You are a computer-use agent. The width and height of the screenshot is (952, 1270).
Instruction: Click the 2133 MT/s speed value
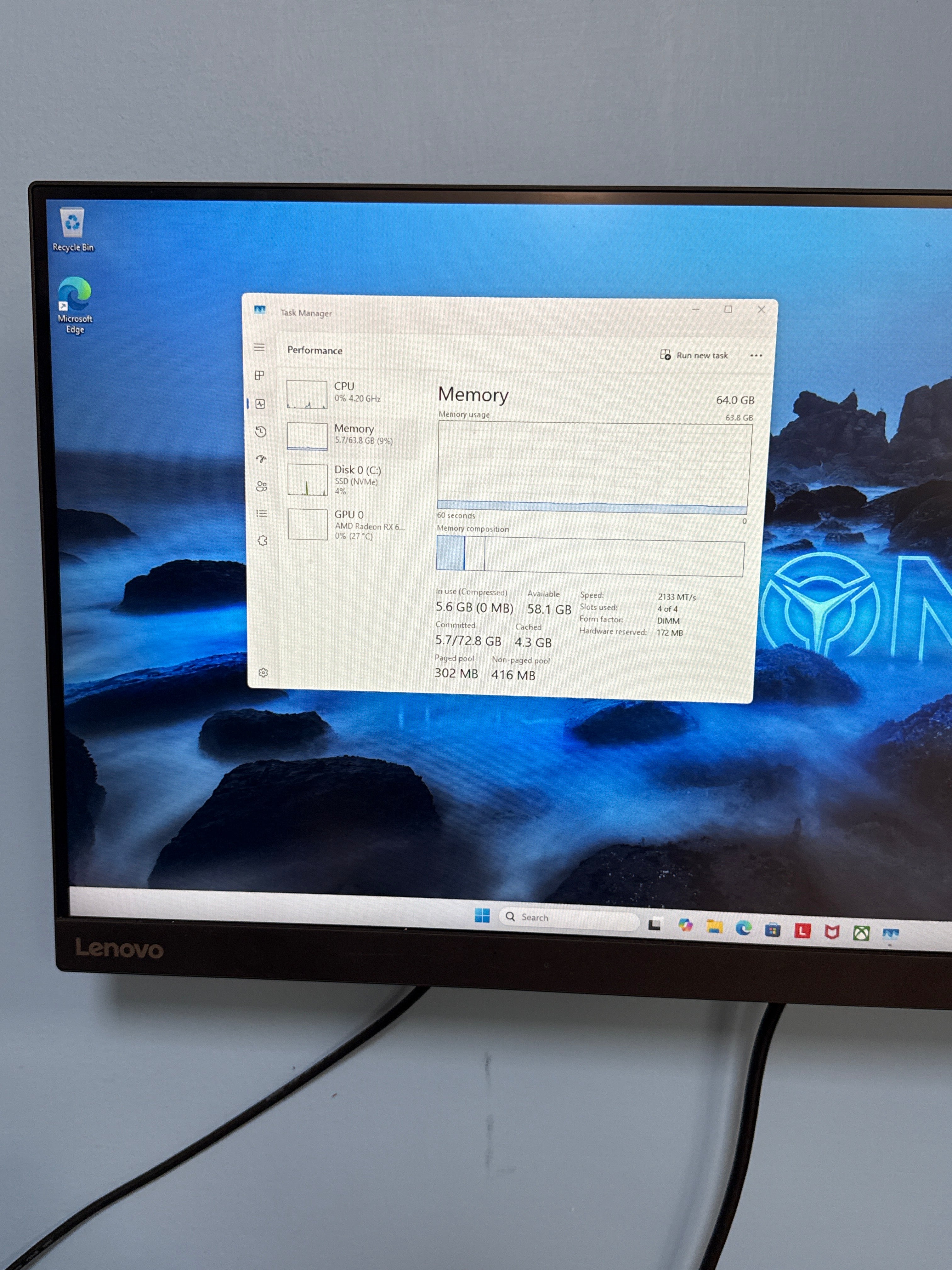click(677, 597)
